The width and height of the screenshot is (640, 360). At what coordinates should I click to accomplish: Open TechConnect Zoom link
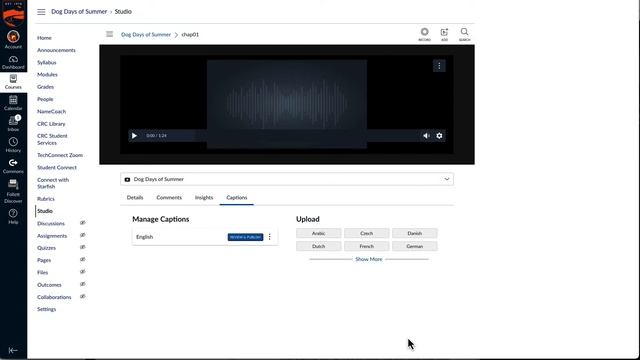[x=60, y=155]
